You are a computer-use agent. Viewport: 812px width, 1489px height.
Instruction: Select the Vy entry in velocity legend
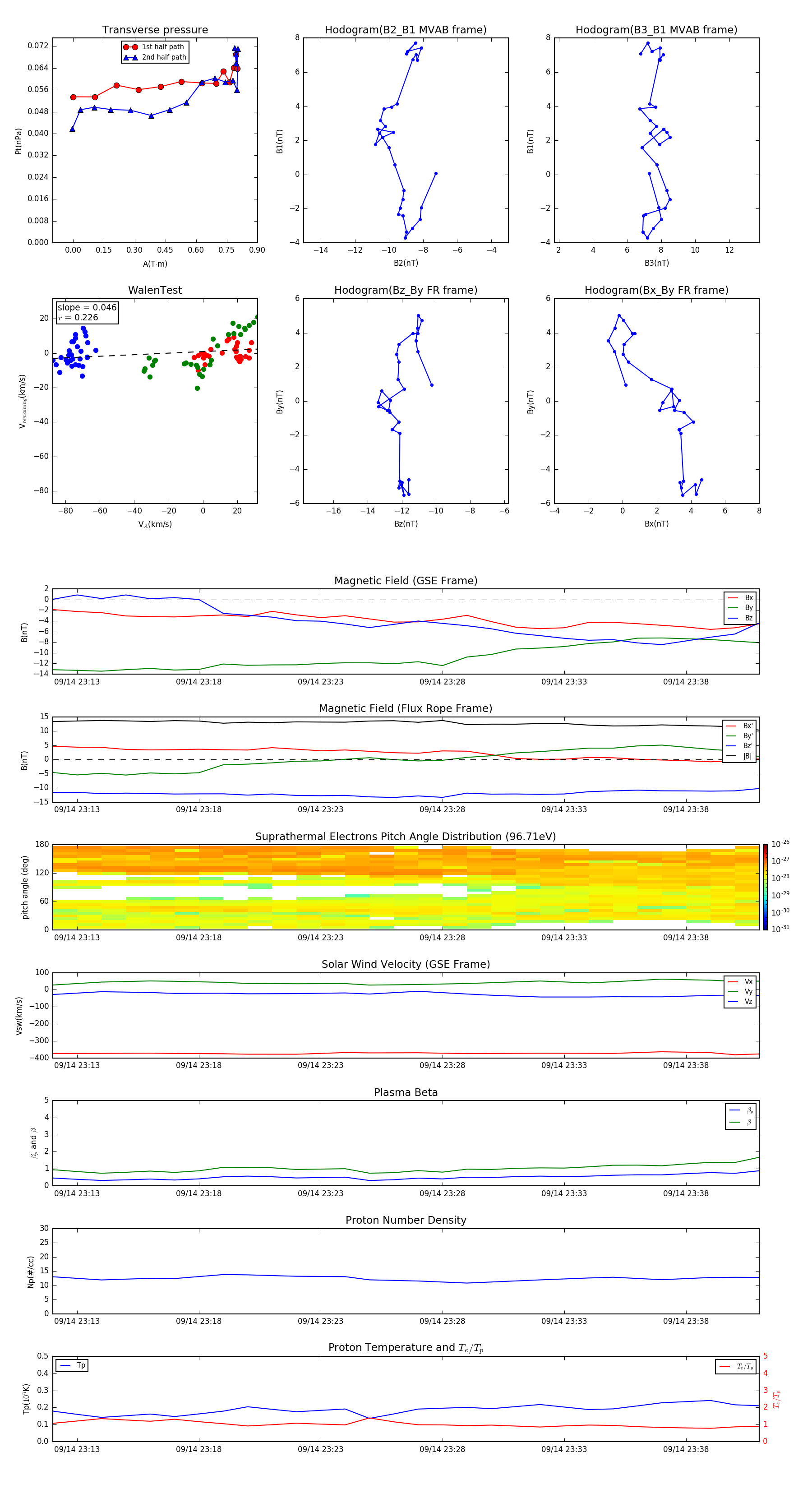coord(740,991)
